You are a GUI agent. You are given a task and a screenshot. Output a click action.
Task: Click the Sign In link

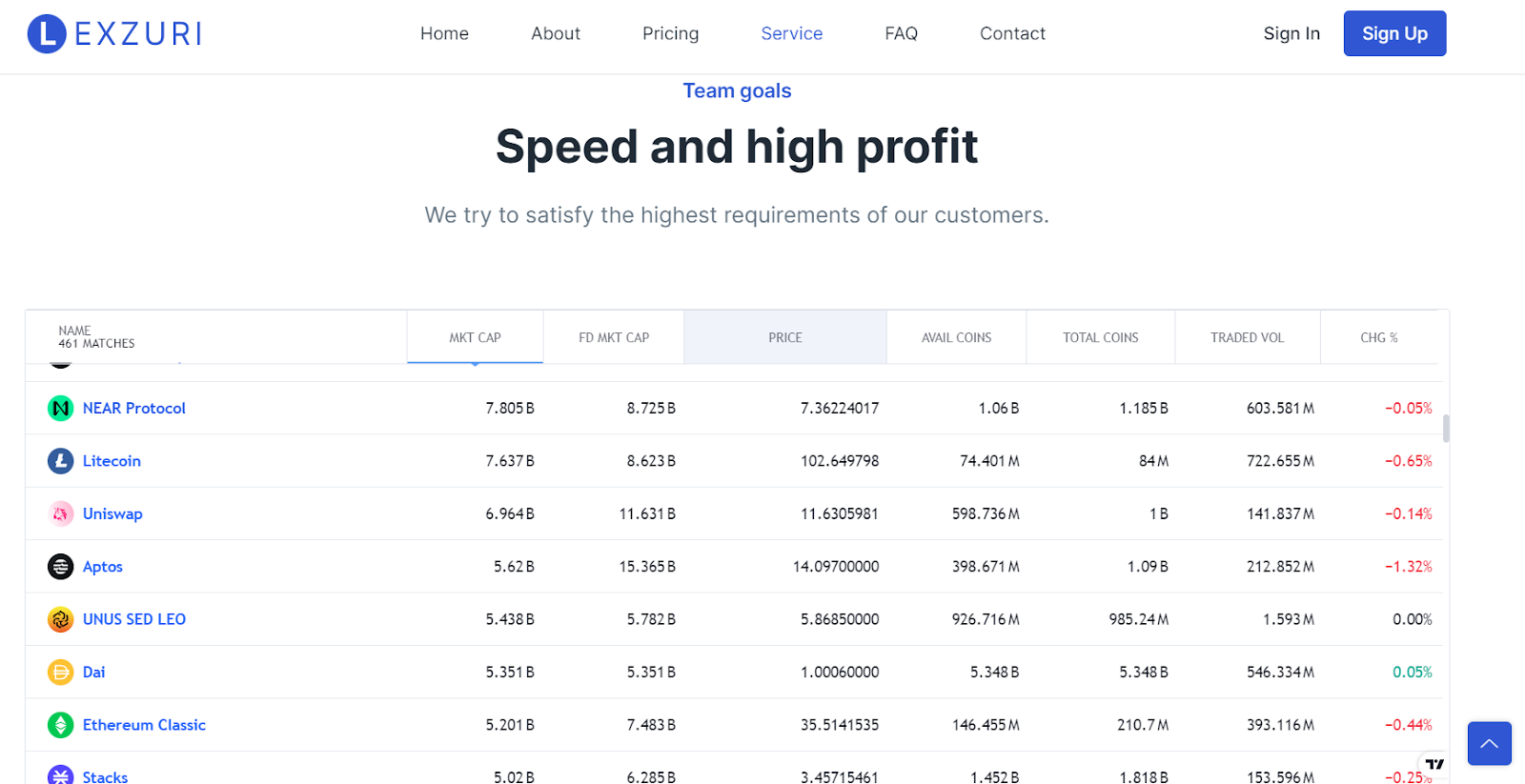click(x=1291, y=33)
